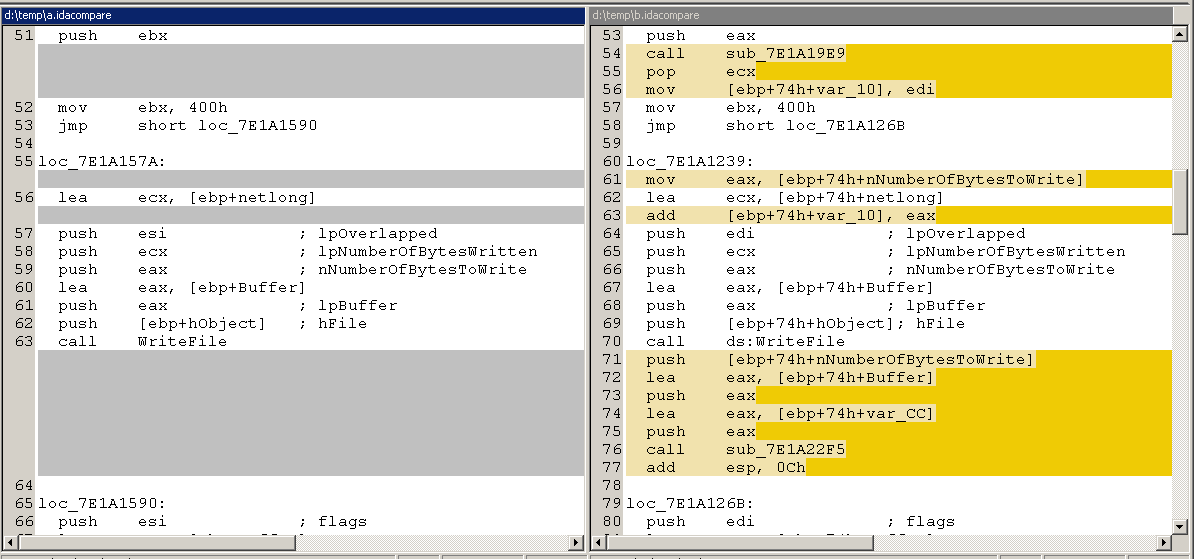1194x559 pixels.
Task: Click right pane horizontal scroll left arrow
Action: pyautogui.click(x=599, y=542)
